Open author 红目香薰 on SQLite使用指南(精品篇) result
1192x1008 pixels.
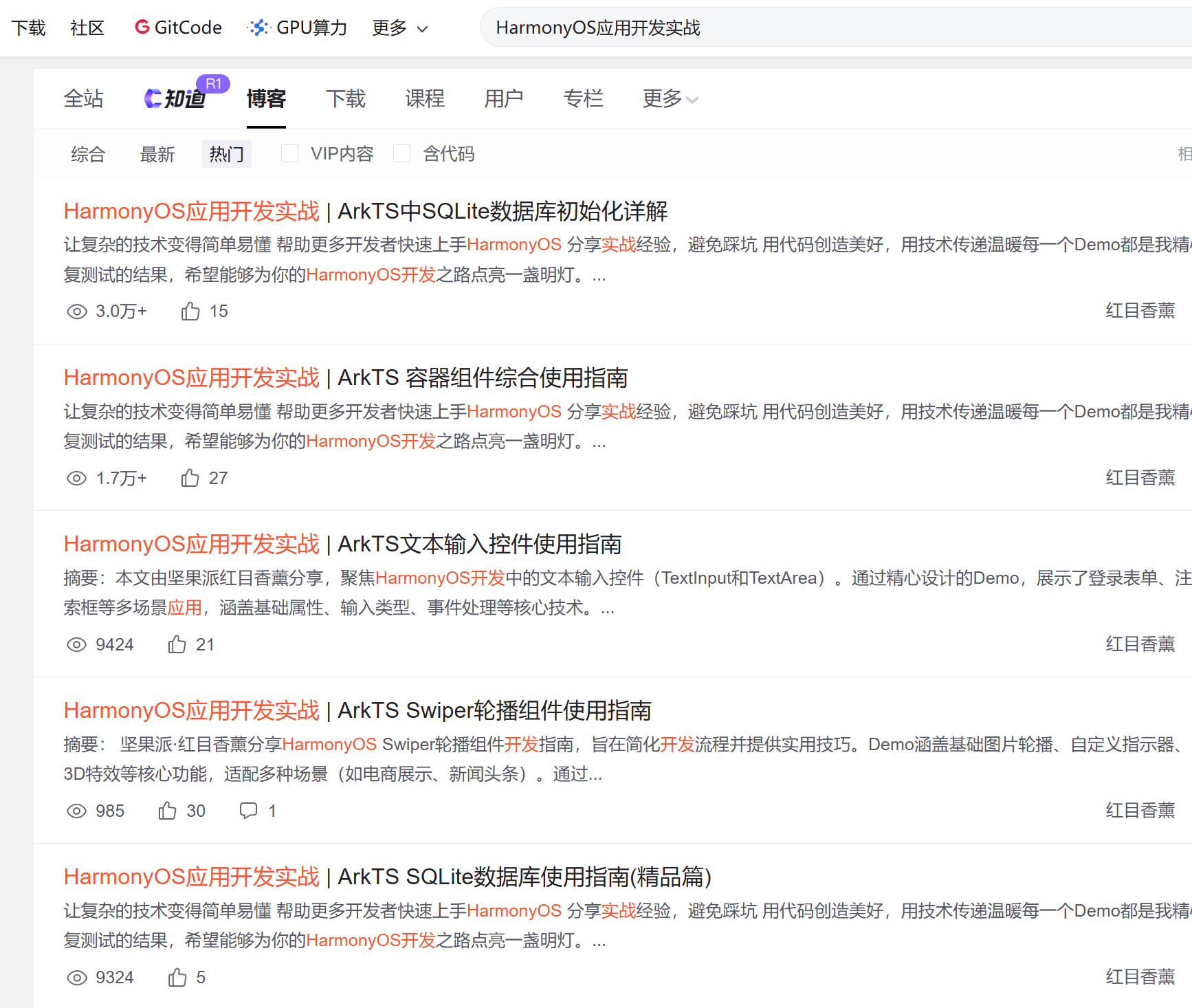tap(1140, 976)
